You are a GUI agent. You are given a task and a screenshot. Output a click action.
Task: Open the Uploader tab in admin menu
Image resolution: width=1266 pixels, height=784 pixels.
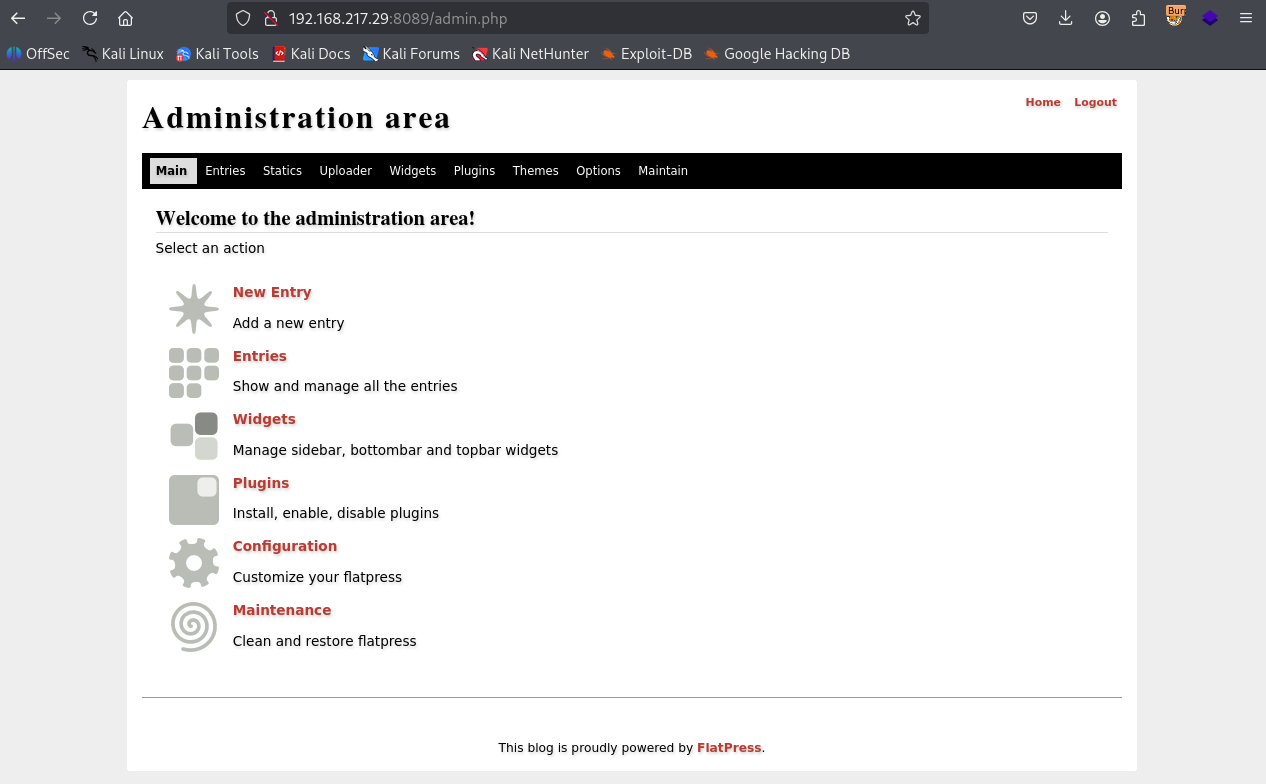click(x=345, y=171)
